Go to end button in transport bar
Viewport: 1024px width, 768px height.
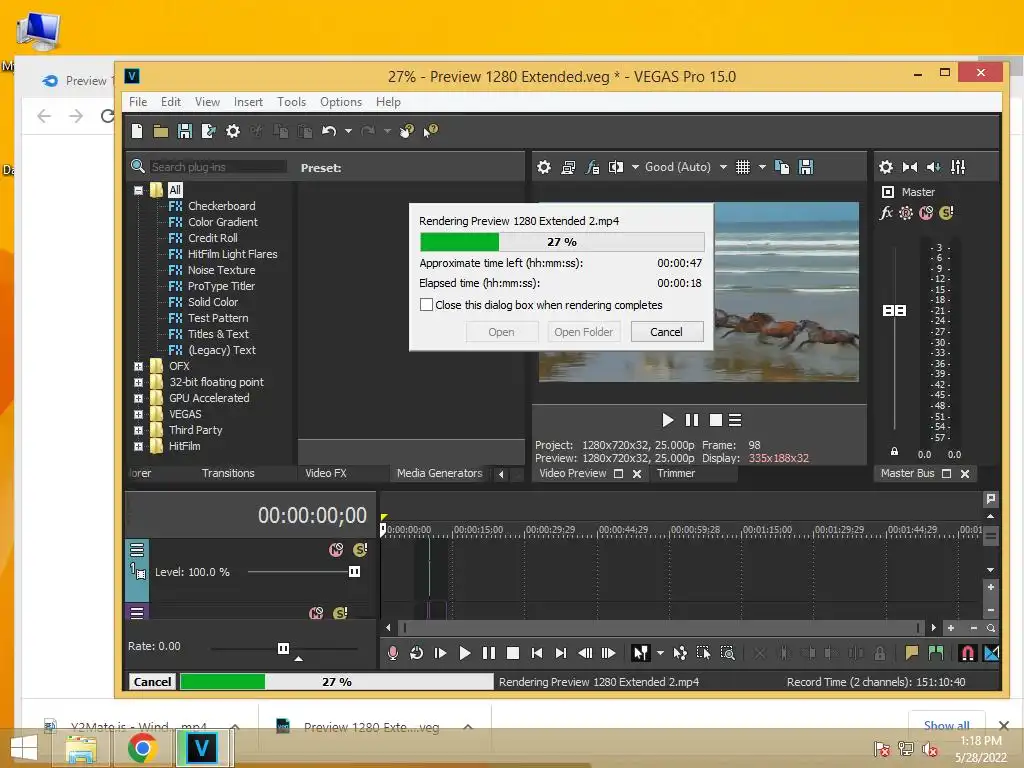(x=561, y=653)
